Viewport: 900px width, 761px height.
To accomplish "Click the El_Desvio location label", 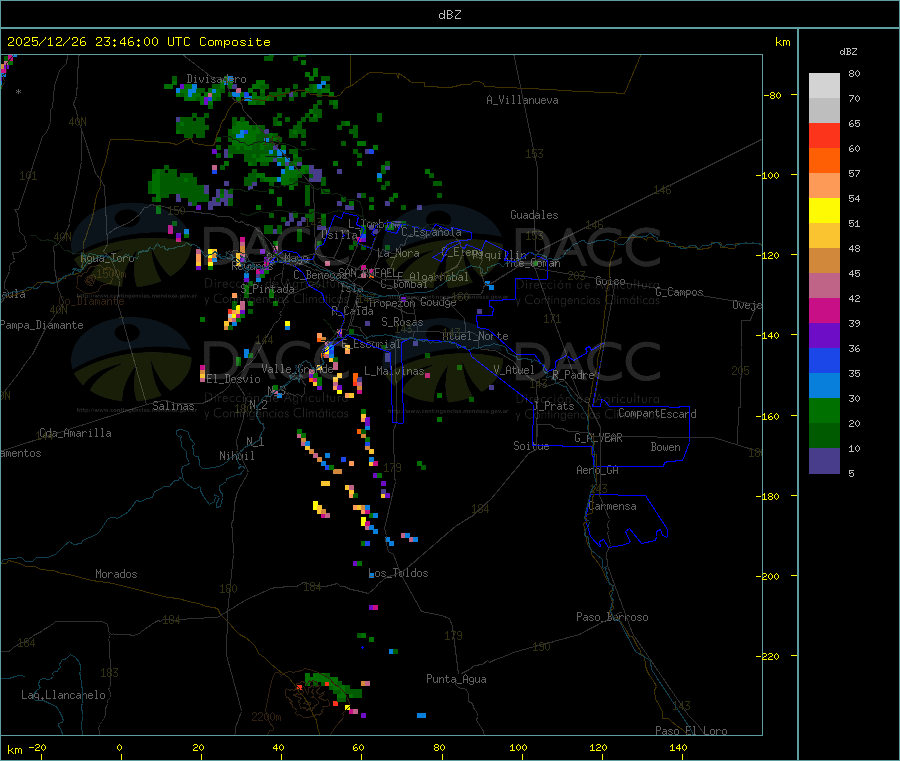I will pos(233,379).
